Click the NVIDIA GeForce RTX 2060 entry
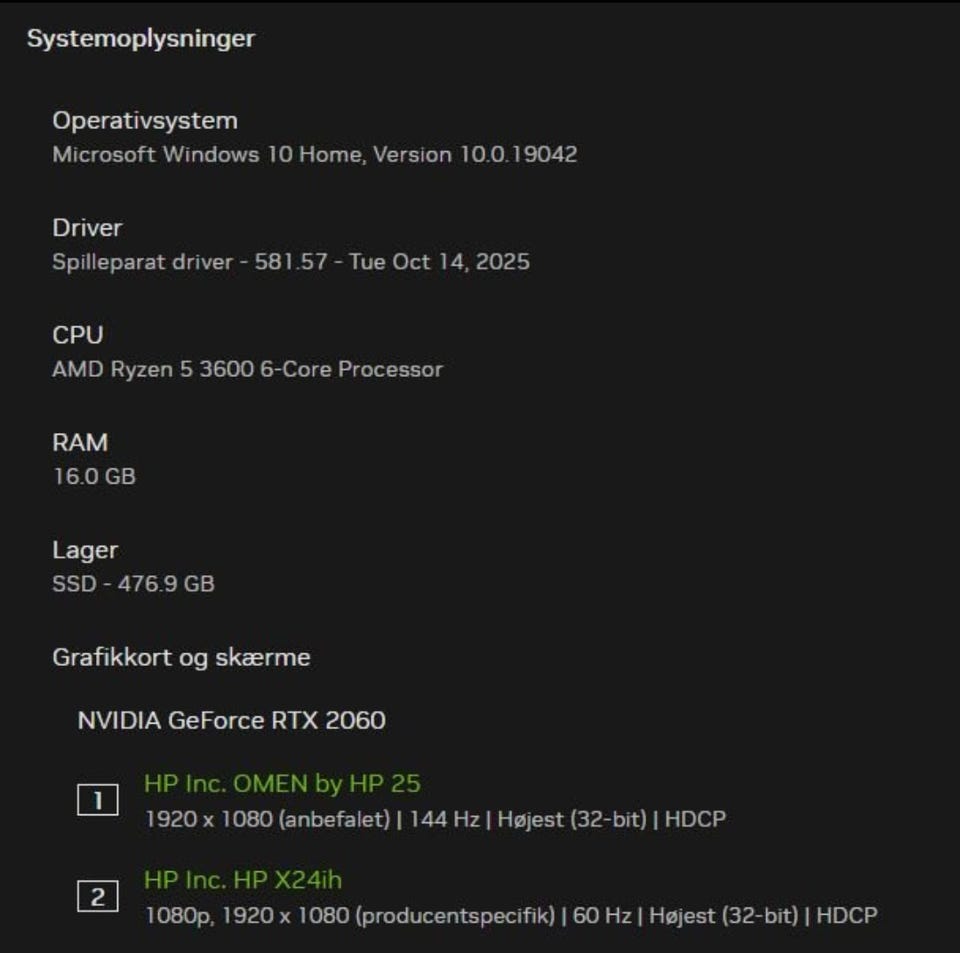The image size is (960, 953). (x=231, y=720)
